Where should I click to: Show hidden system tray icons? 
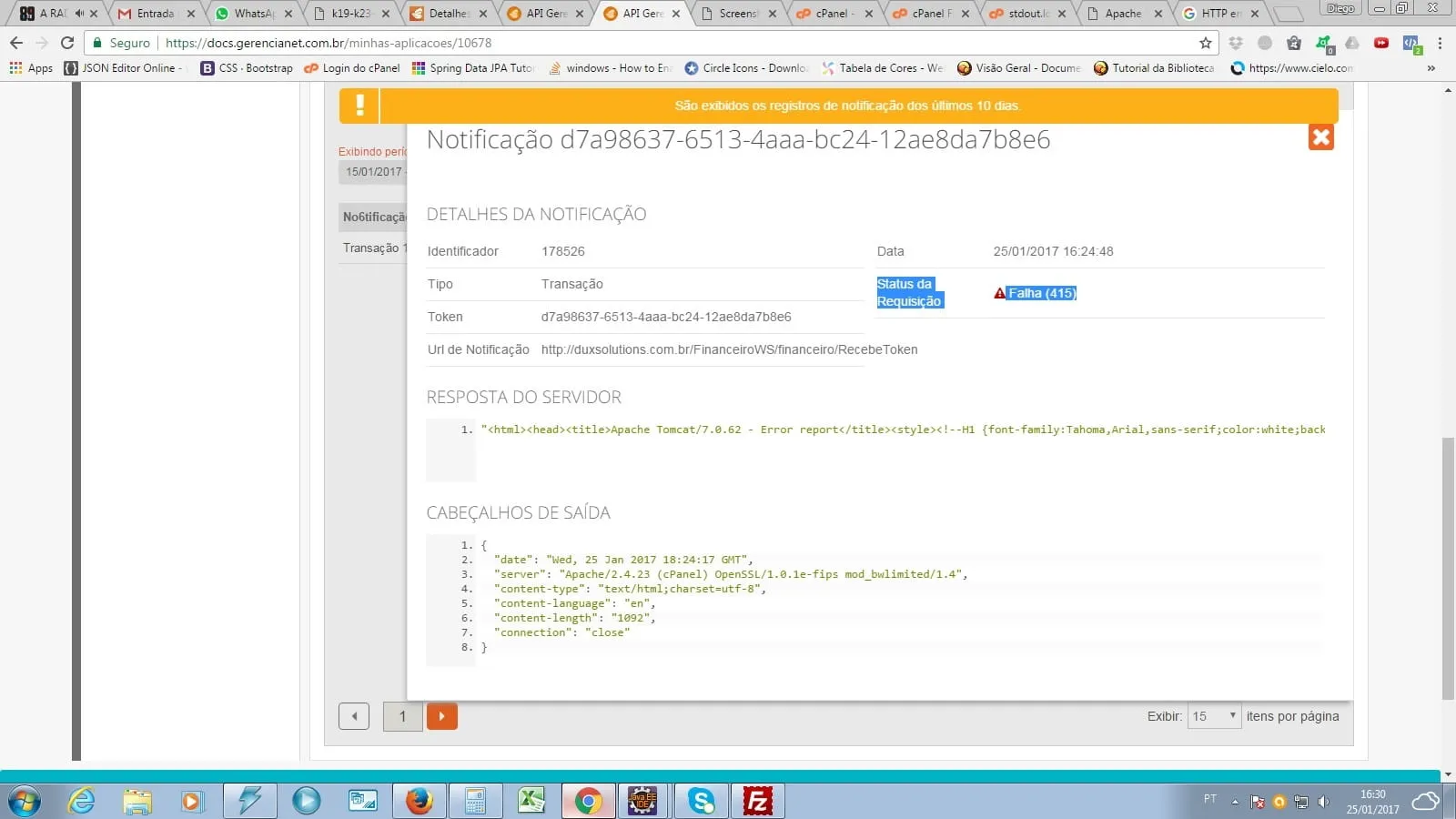(1235, 802)
